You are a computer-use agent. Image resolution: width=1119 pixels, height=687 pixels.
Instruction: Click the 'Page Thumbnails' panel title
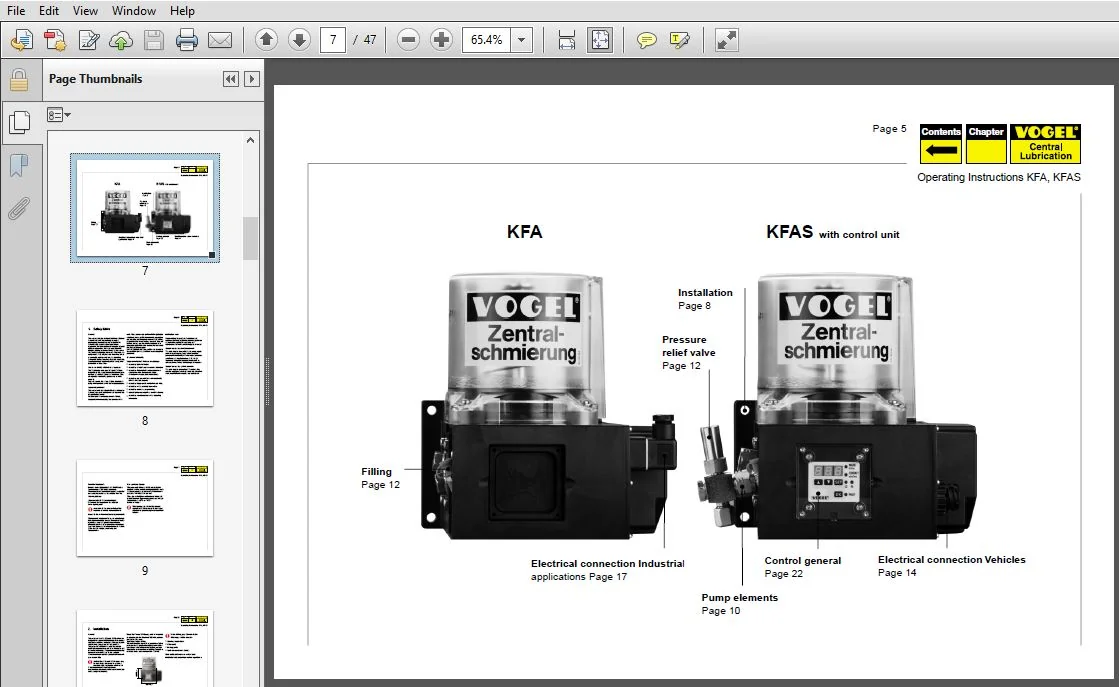[x=96, y=79]
